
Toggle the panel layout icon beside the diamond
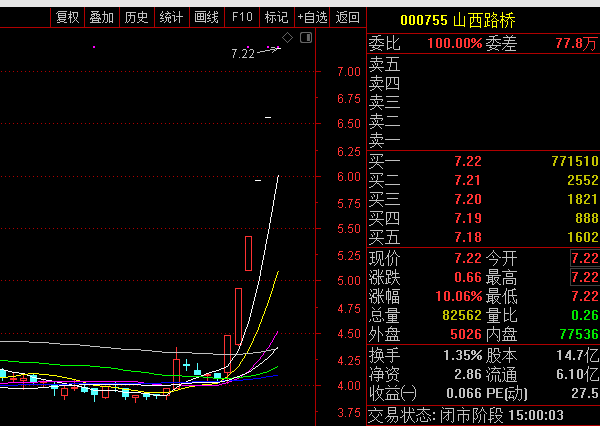point(303,38)
